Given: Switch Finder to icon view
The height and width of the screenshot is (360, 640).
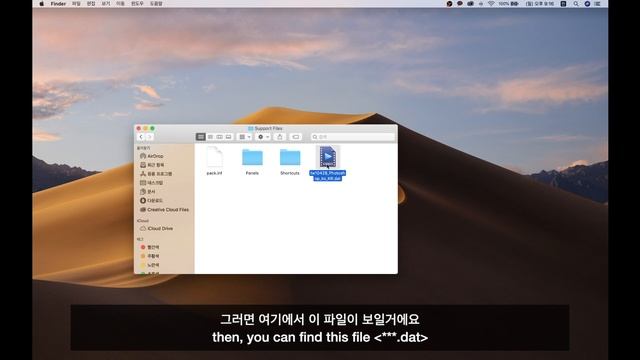Looking at the screenshot, I should click(200, 137).
